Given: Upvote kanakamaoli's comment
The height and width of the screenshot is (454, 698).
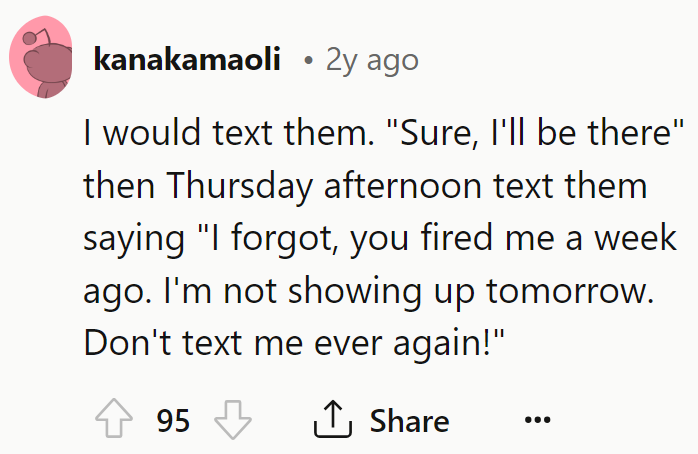Looking at the screenshot, I should pos(114,418).
